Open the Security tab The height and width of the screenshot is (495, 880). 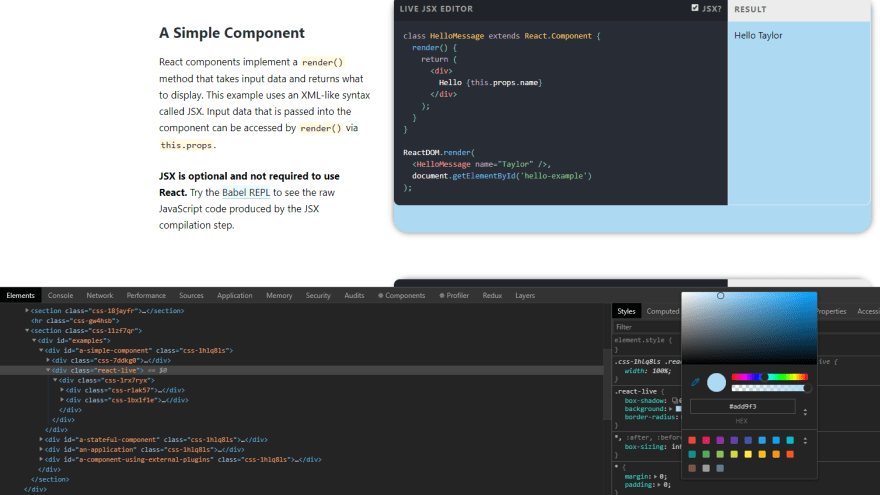point(318,295)
